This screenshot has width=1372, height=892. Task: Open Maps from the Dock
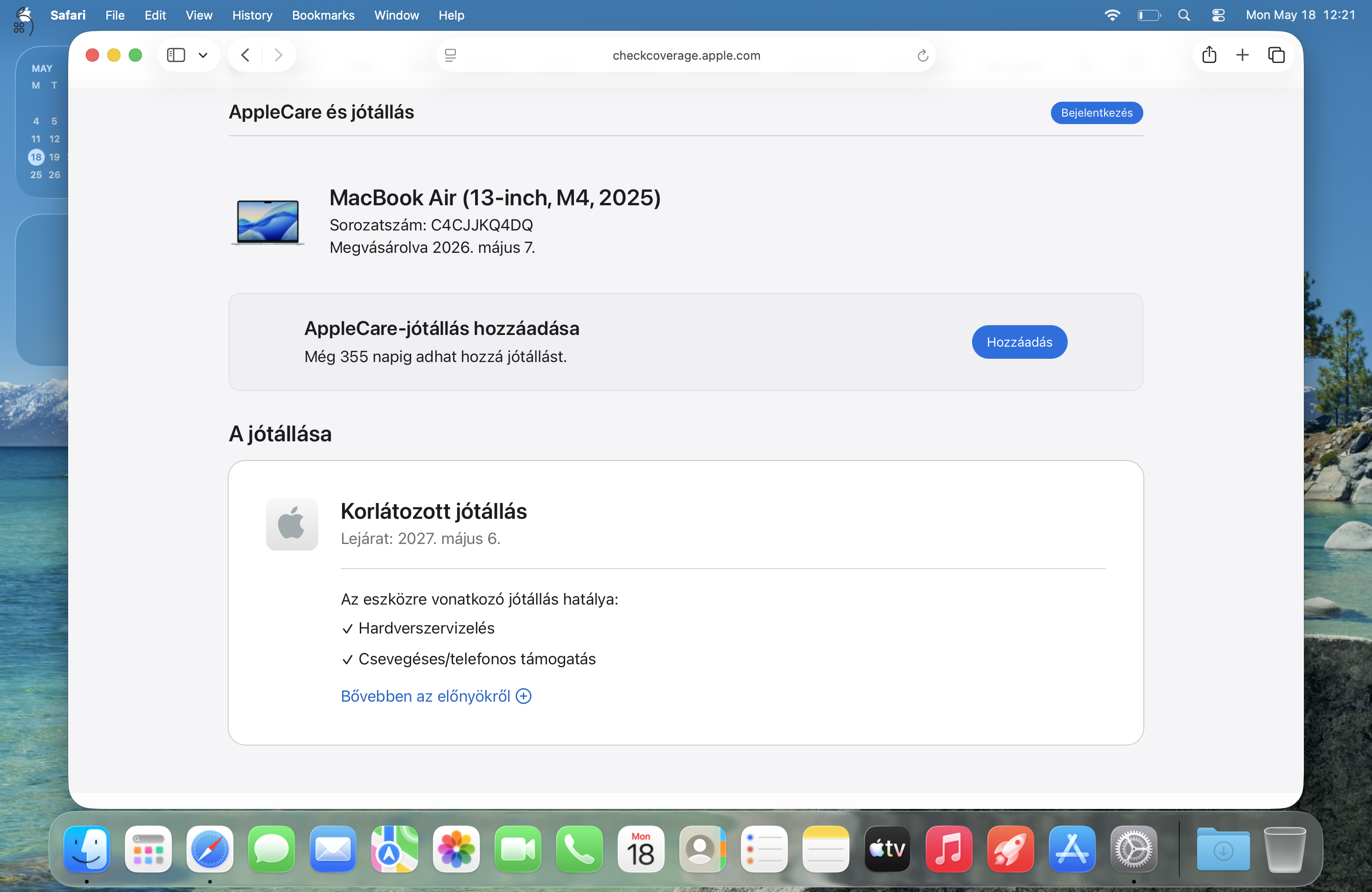click(395, 850)
